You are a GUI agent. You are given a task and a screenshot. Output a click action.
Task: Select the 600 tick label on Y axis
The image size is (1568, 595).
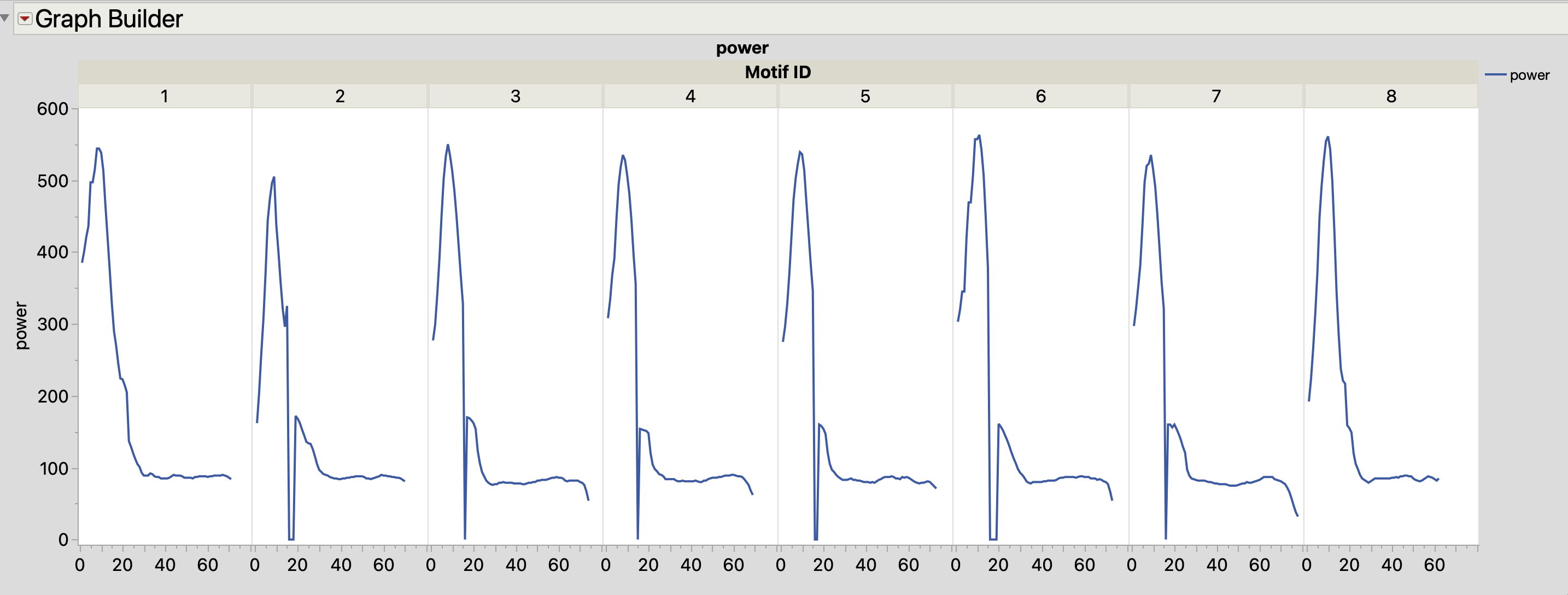pos(54,109)
